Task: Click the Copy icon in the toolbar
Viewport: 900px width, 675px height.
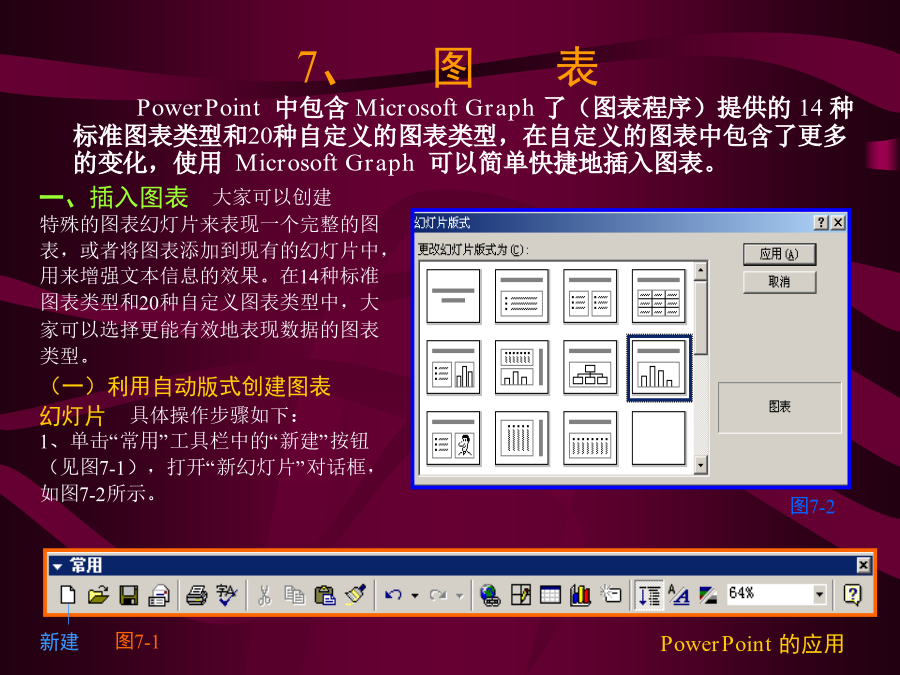Action: tap(294, 595)
